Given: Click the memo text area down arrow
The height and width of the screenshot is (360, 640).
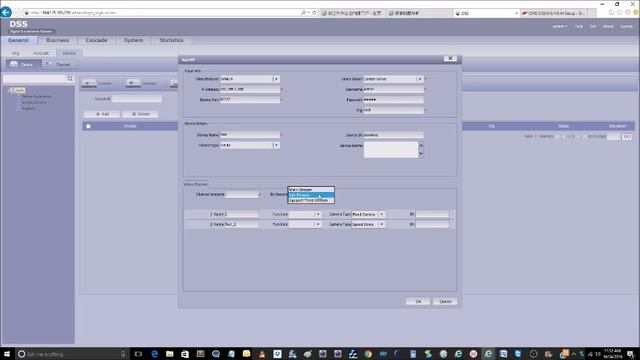Looking at the screenshot, I should pyautogui.click(x=421, y=154).
